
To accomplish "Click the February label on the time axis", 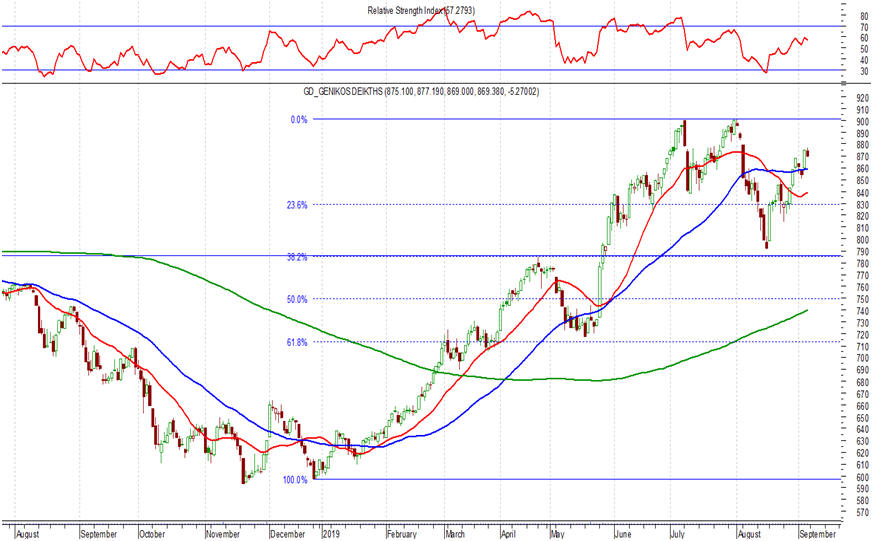I will (401, 534).
